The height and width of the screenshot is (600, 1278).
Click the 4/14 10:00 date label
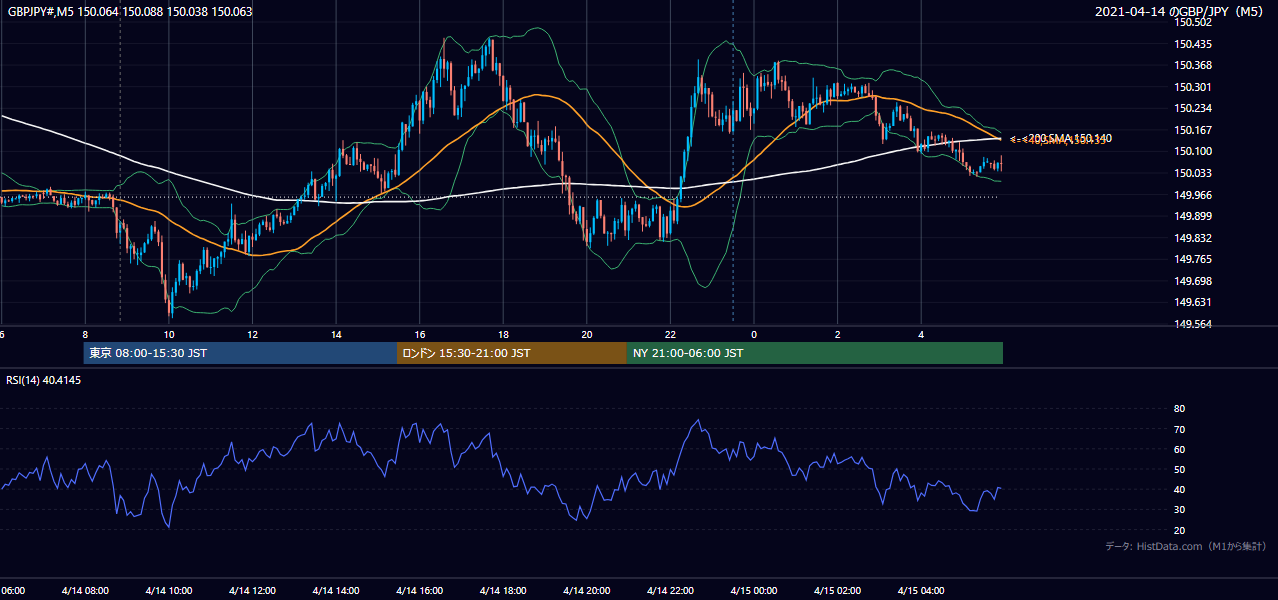click(x=169, y=591)
